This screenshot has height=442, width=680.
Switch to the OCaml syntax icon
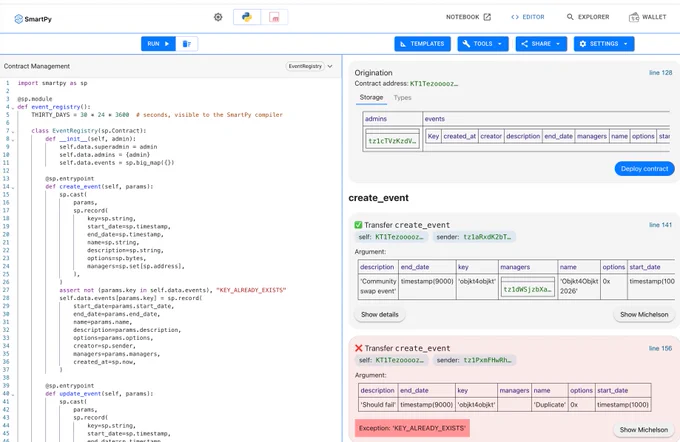274,17
